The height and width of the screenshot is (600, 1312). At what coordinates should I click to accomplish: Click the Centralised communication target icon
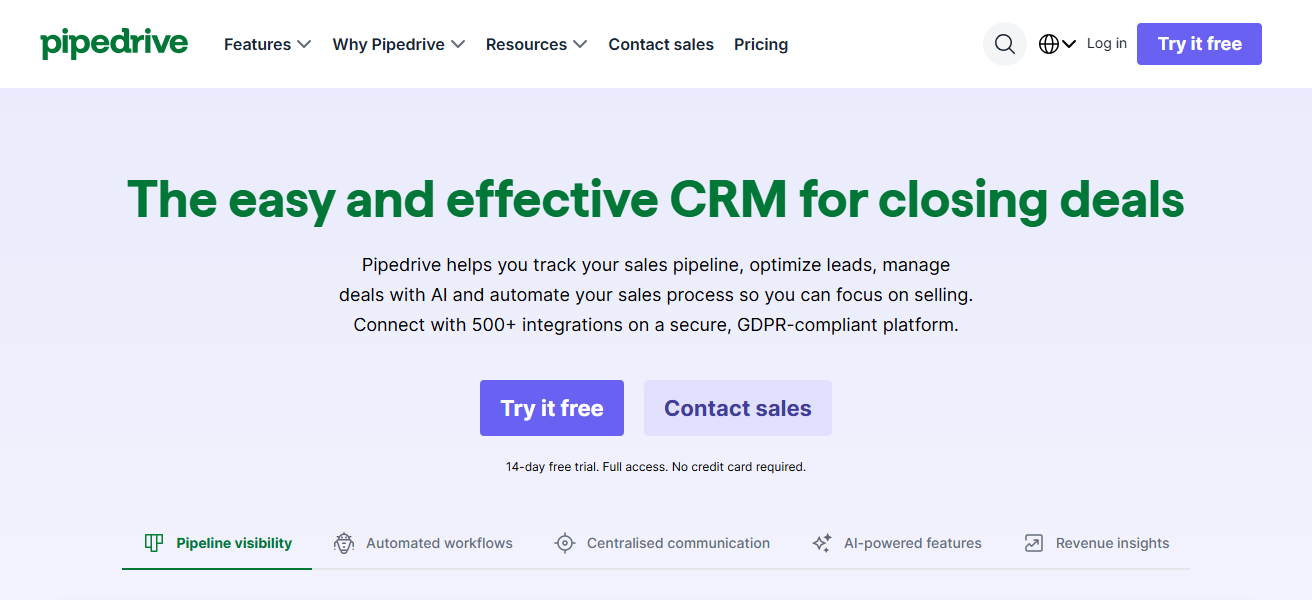point(565,543)
